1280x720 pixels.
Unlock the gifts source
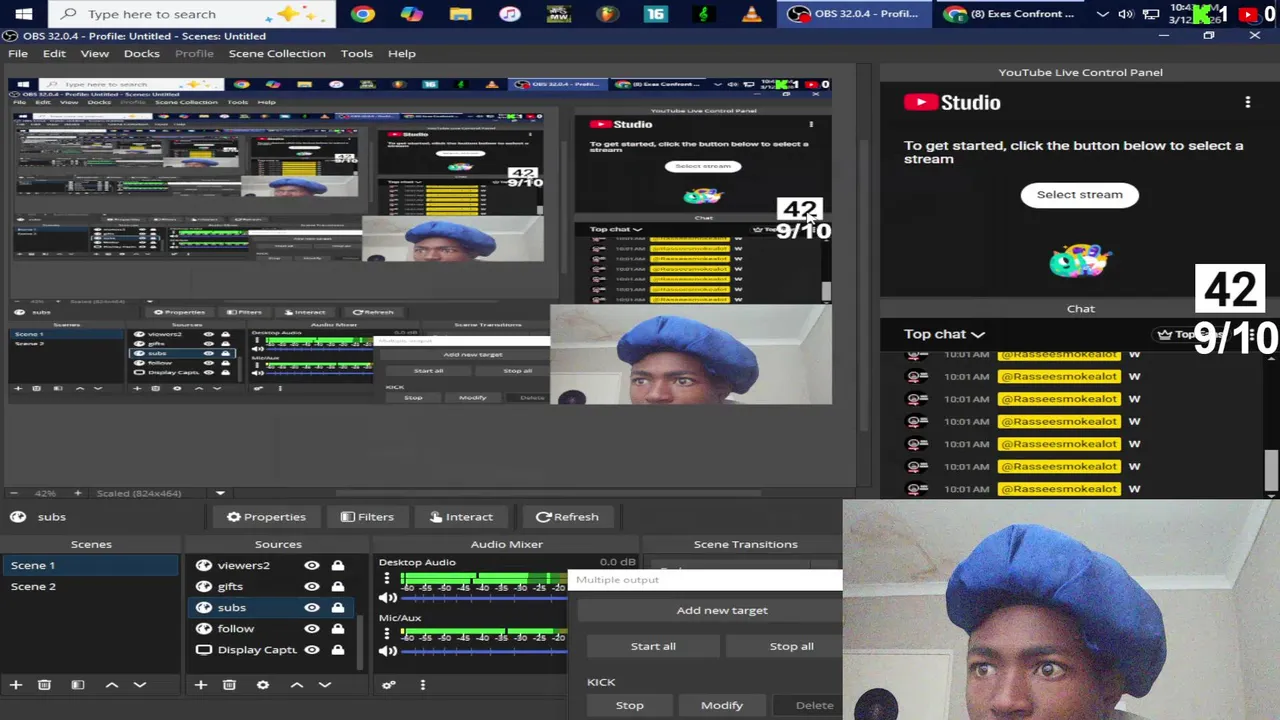point(338,586)
